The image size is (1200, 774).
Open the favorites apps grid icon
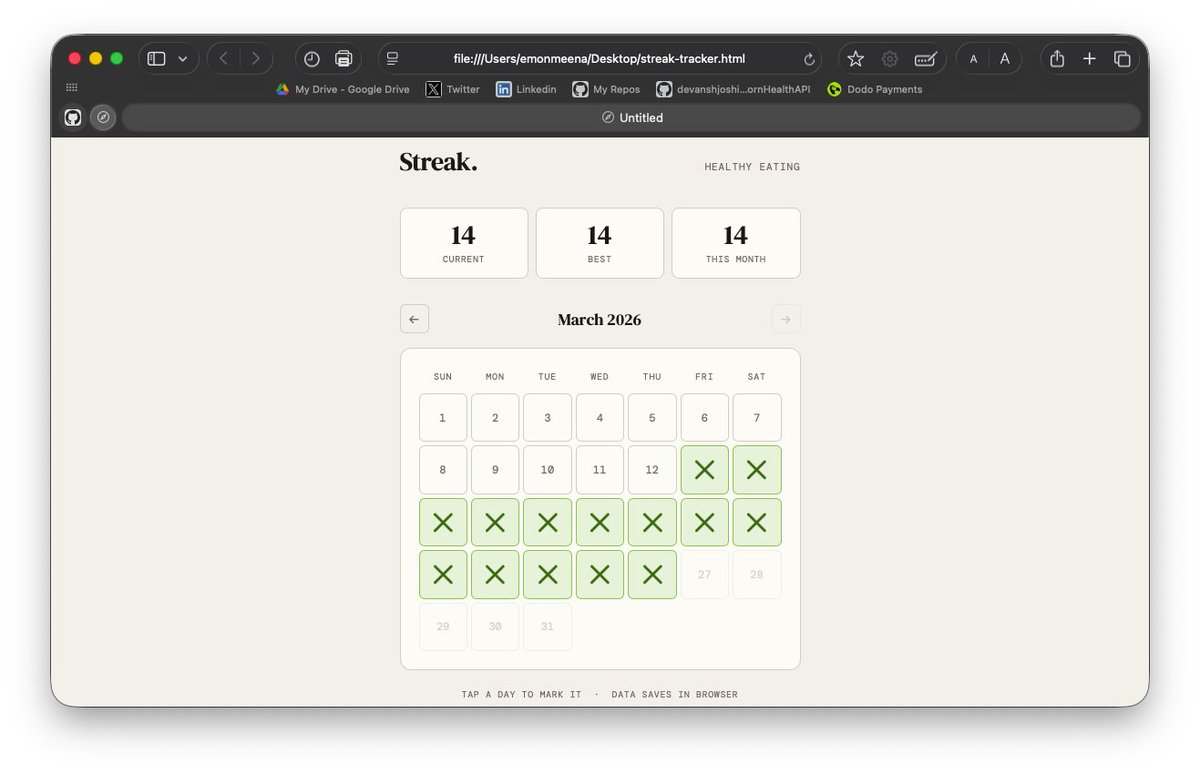pos(72,88)
